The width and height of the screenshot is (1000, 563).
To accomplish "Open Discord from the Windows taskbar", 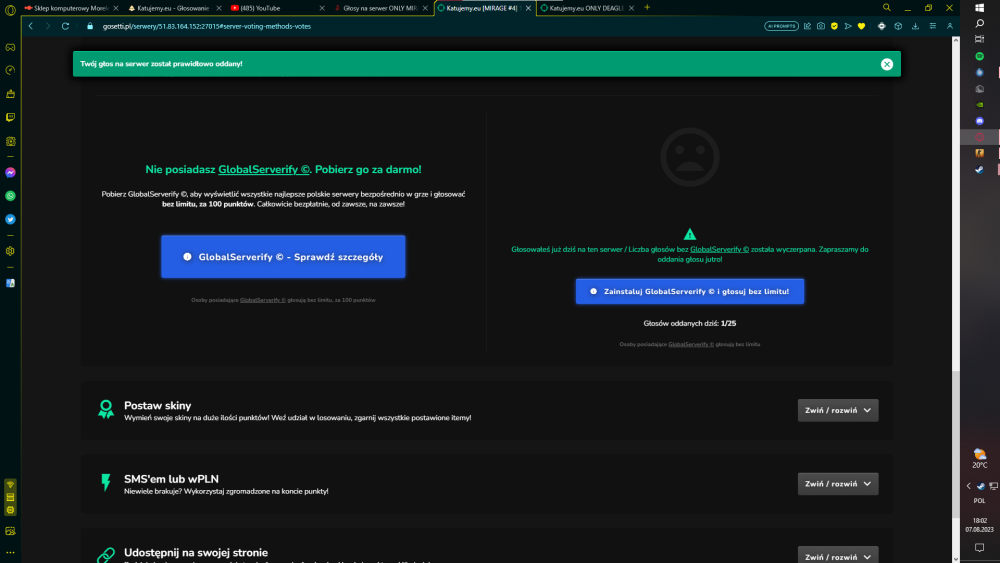I will [980, 121].
